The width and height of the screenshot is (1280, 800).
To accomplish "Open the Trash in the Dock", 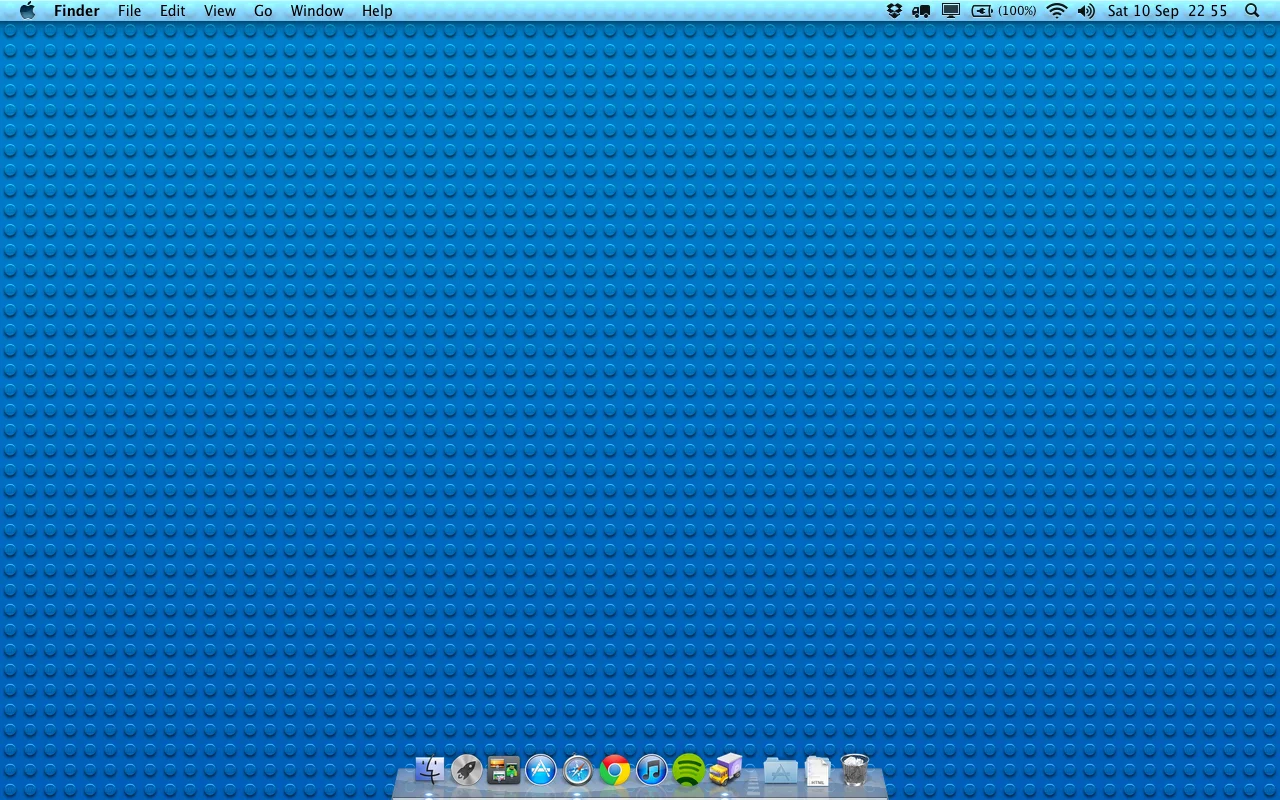I will [855, 770].
